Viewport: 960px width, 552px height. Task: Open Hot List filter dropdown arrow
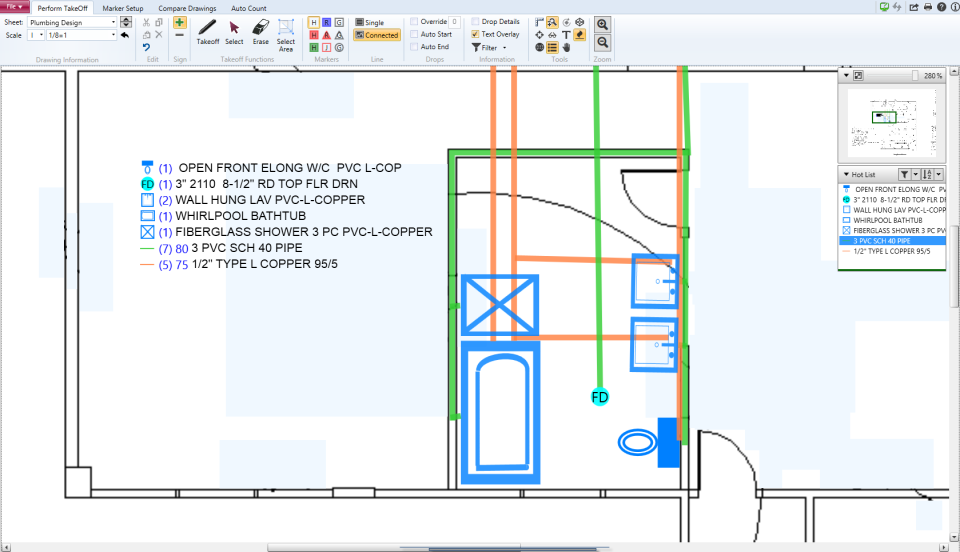915,174
